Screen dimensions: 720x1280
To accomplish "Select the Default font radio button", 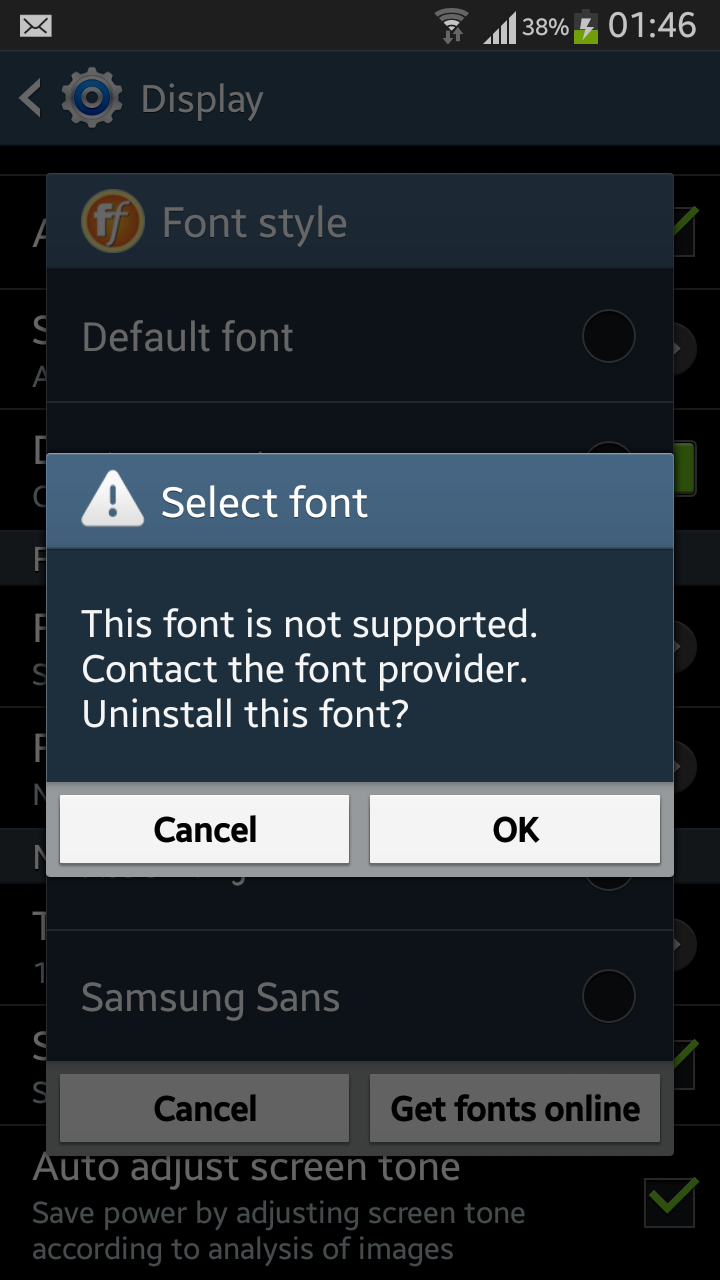I will [609, 336].
